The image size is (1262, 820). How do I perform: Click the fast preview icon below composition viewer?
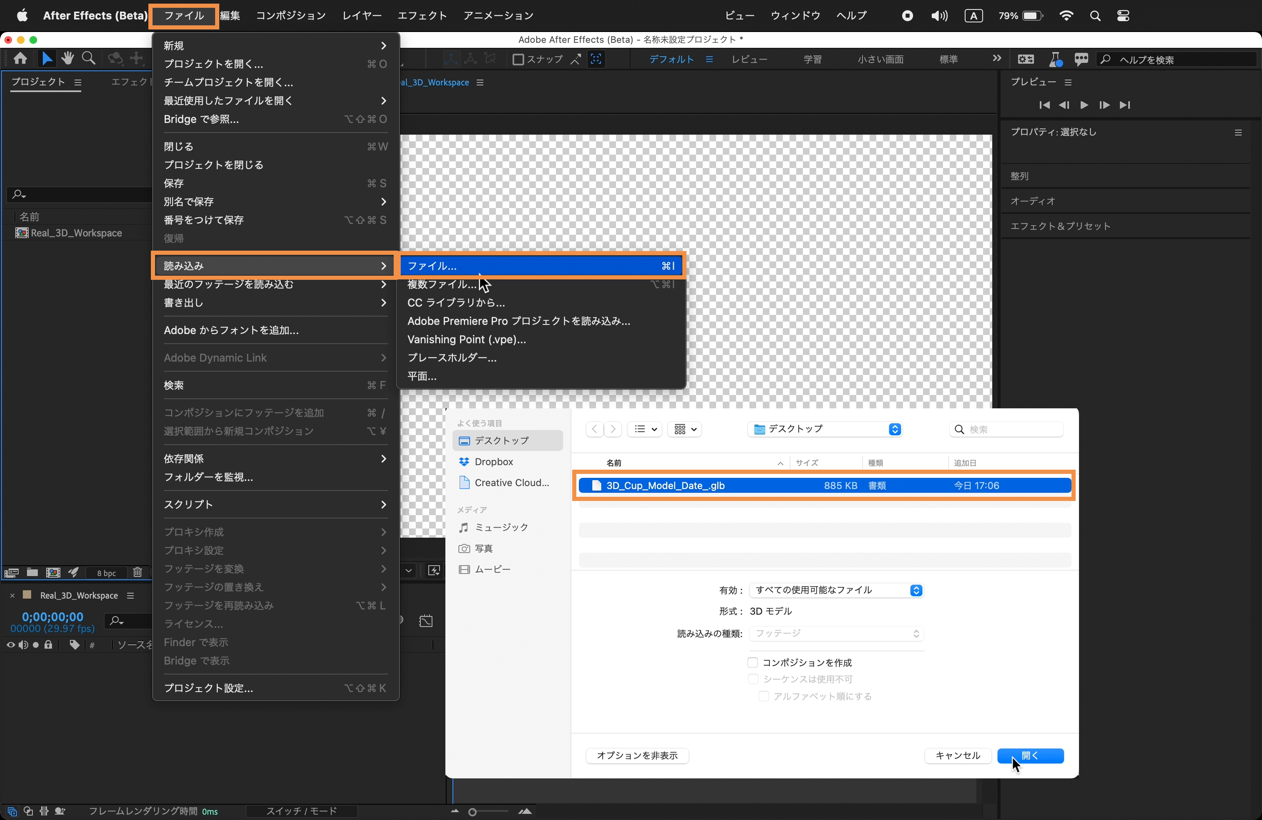tap(434, 571)
